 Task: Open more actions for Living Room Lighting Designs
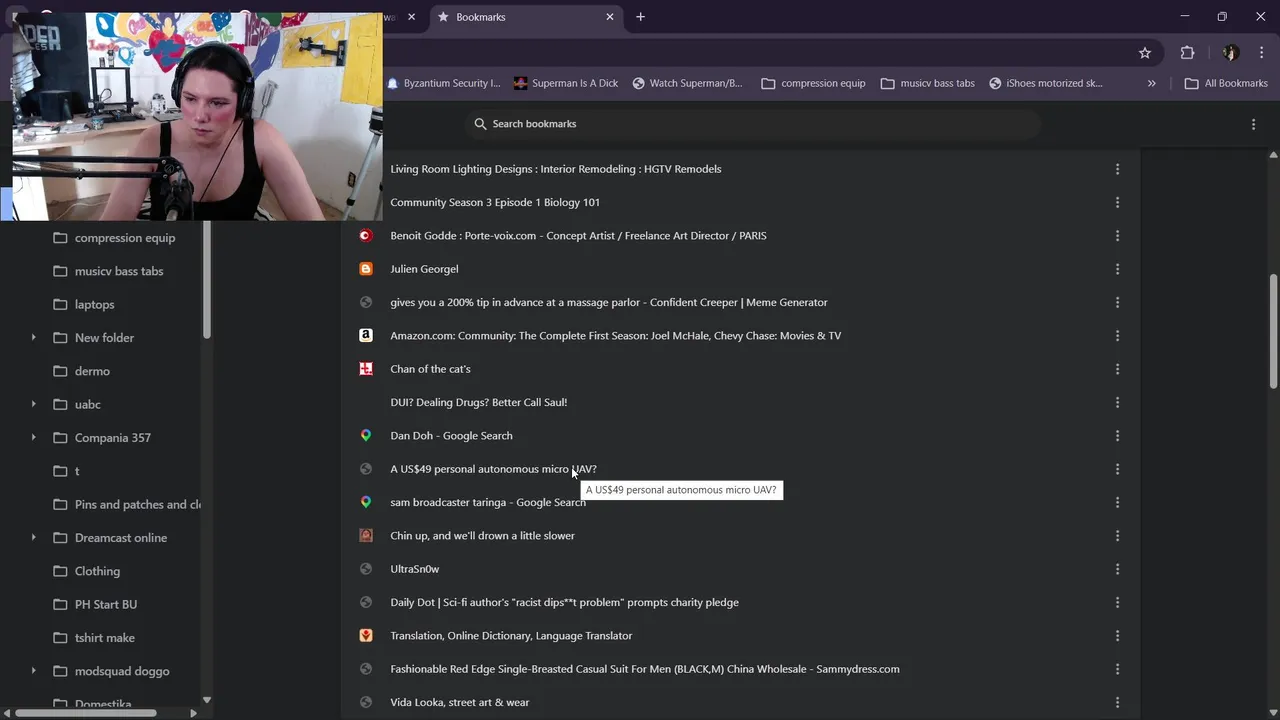(x=1117, y=169)
